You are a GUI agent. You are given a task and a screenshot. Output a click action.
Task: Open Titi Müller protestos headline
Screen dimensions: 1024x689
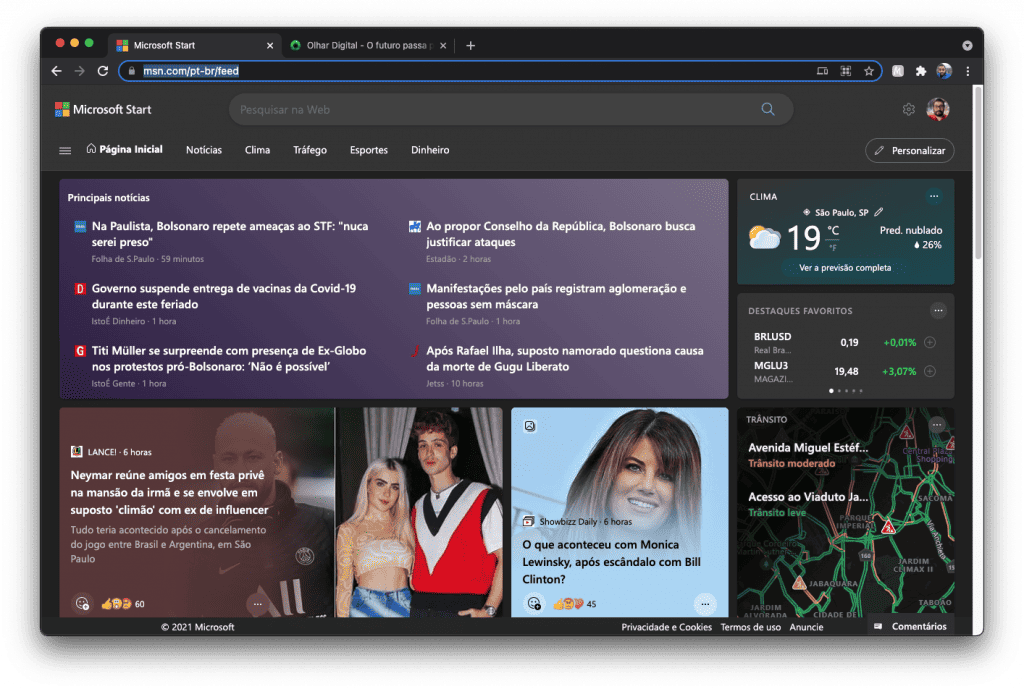click(229, 359)
